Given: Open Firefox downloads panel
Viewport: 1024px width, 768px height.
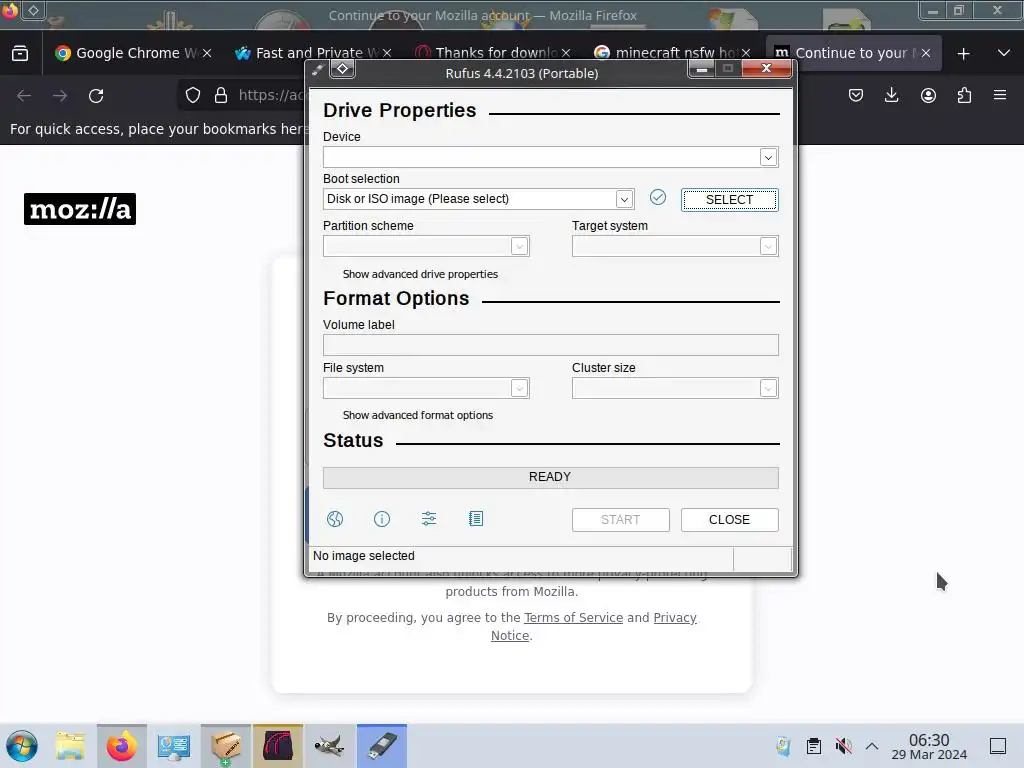Looking at the screenshot, I should tap(891, 95).
